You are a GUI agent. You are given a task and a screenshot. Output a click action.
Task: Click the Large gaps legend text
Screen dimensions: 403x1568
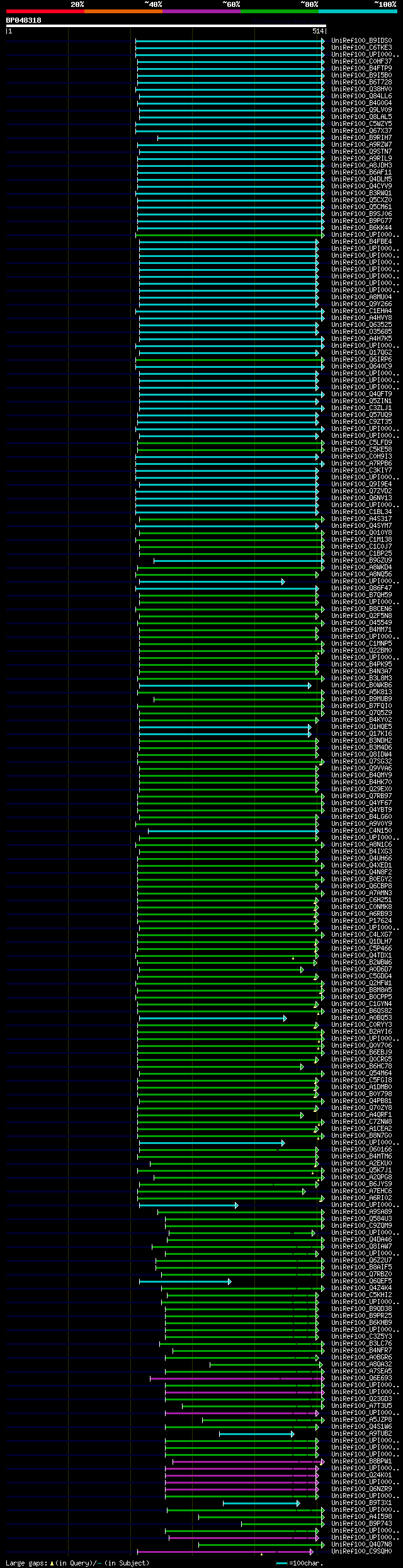point(77,1563)
